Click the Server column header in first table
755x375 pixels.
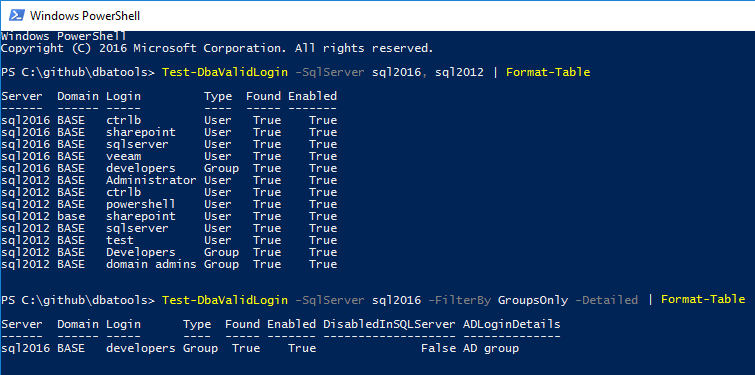pyautogui.click(x=22, y=96)
